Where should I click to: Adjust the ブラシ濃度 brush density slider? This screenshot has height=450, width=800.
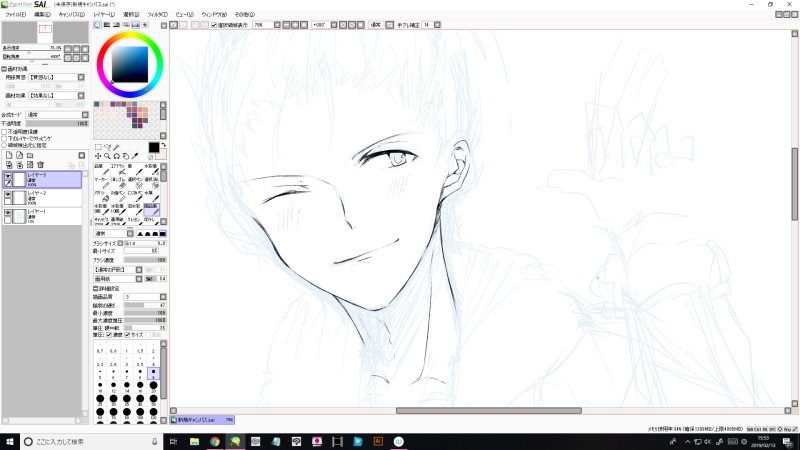click(145, 260)
